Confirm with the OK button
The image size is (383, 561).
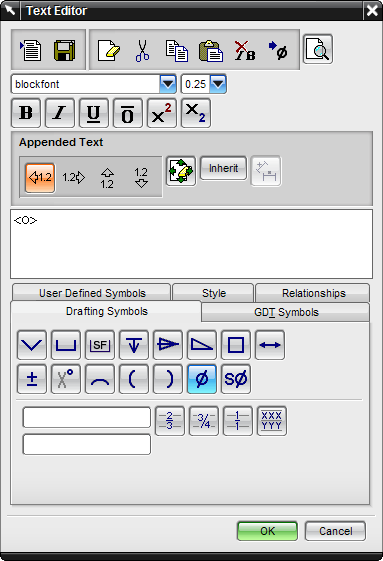(x=267, y=531)
